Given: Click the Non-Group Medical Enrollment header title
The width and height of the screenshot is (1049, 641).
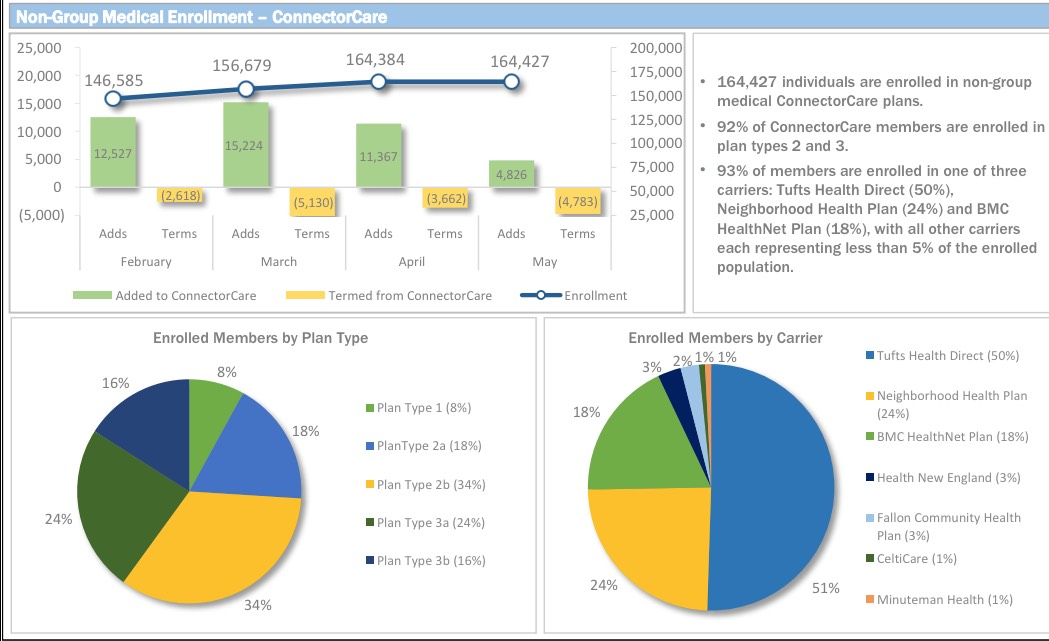Looking at the screenshot, I should [202, 17].
